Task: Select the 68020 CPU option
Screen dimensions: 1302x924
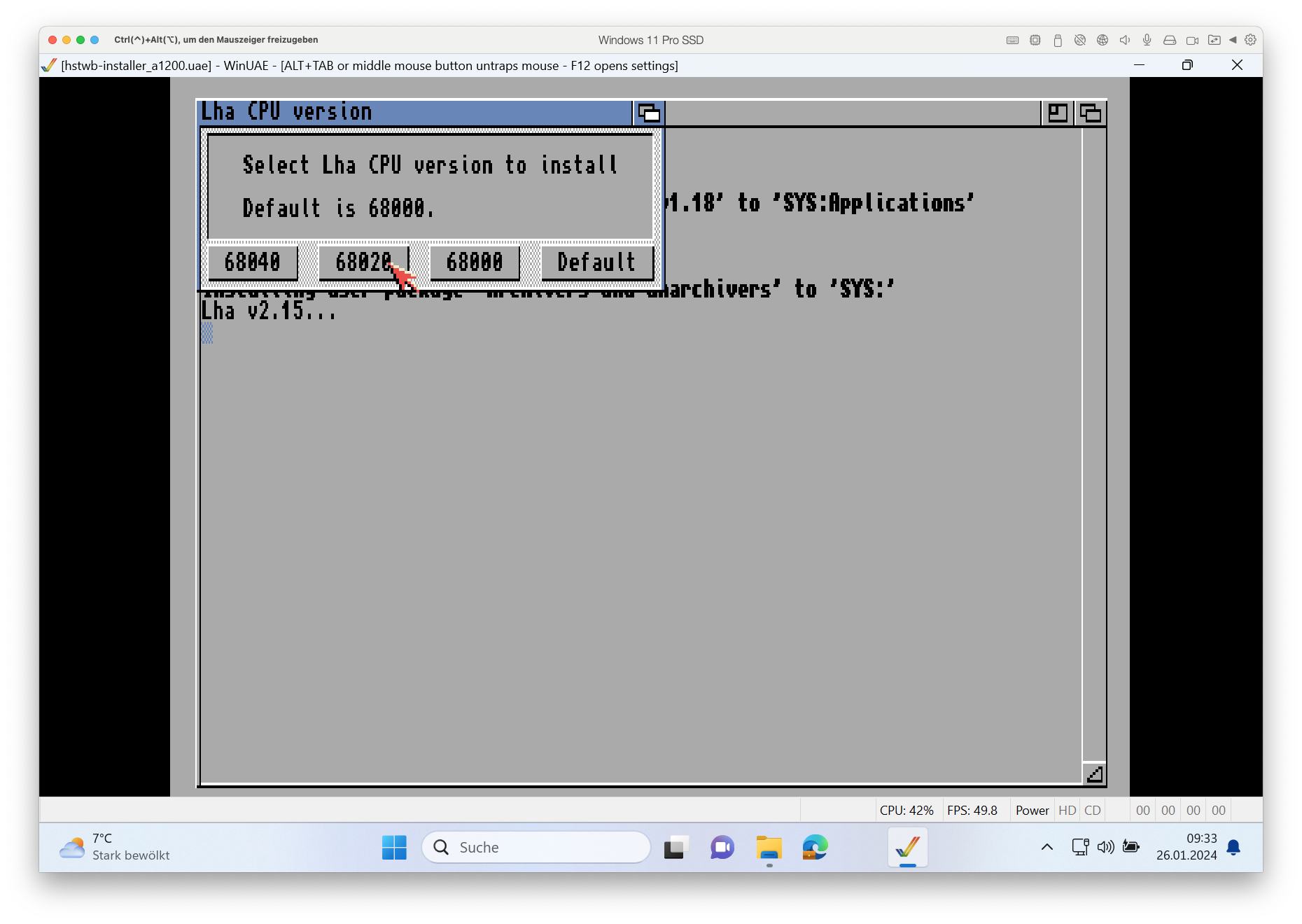Action: 363,262
